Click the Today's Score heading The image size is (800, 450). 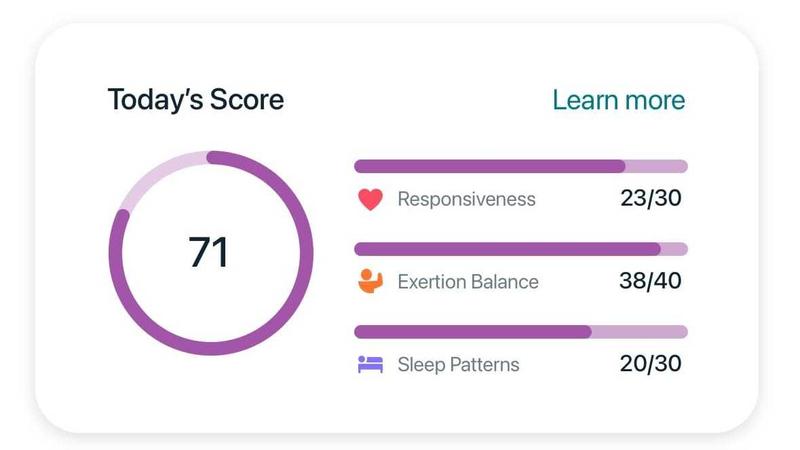click(195, 100)
